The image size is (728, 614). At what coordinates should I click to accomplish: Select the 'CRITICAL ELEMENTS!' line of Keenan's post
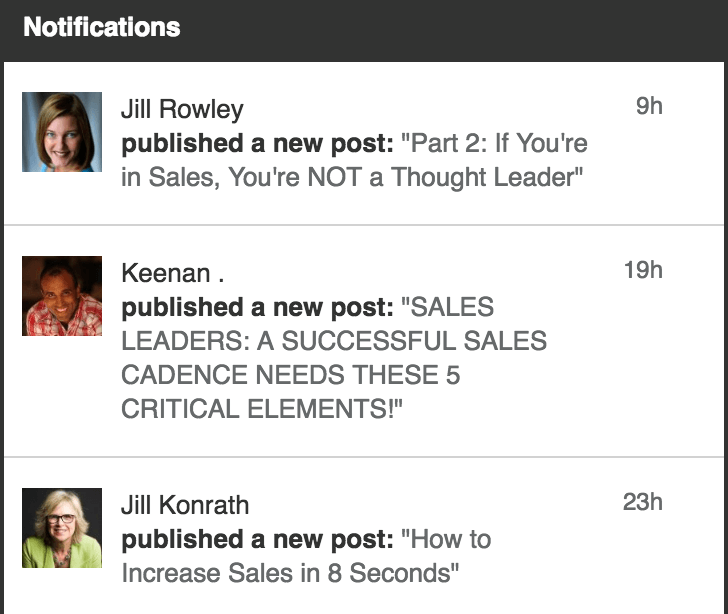point(262,409)
